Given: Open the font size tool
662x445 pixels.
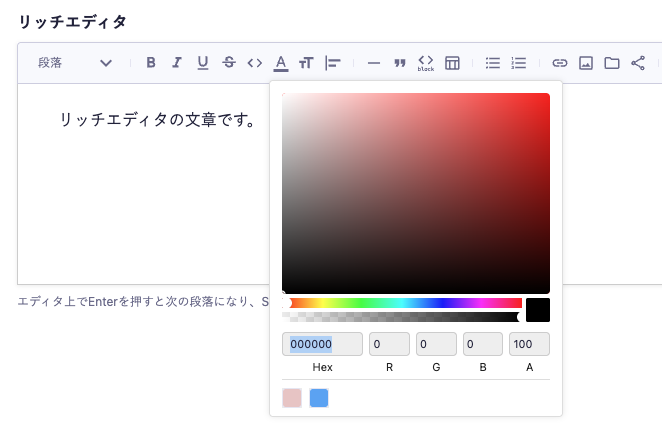Looking at the screenshot, I should pyautogui.click(x=307, y=63).
